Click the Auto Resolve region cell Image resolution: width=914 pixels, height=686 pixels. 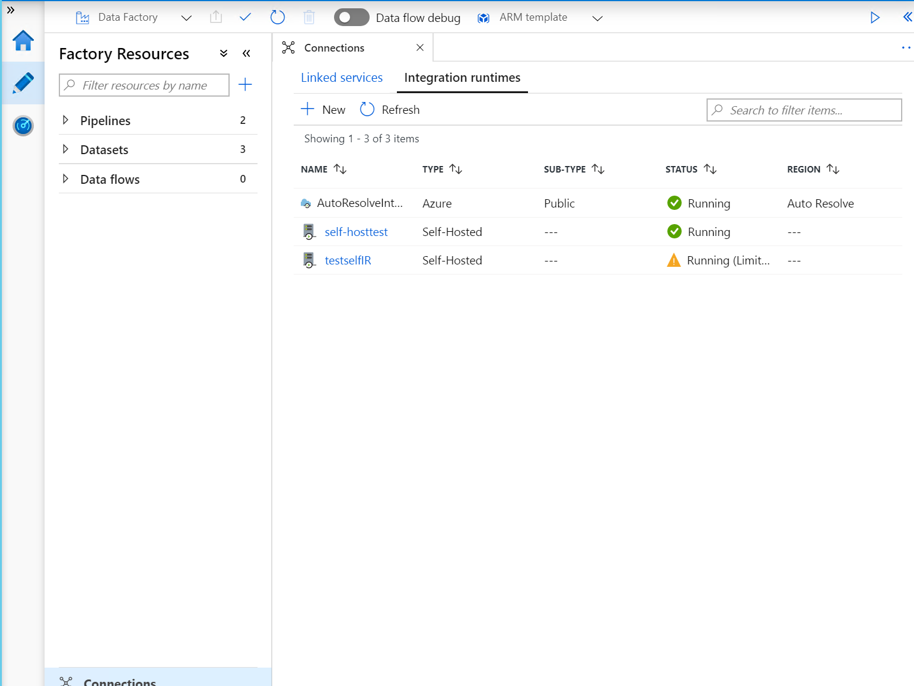pyautogui.click(x=821, y=203)
